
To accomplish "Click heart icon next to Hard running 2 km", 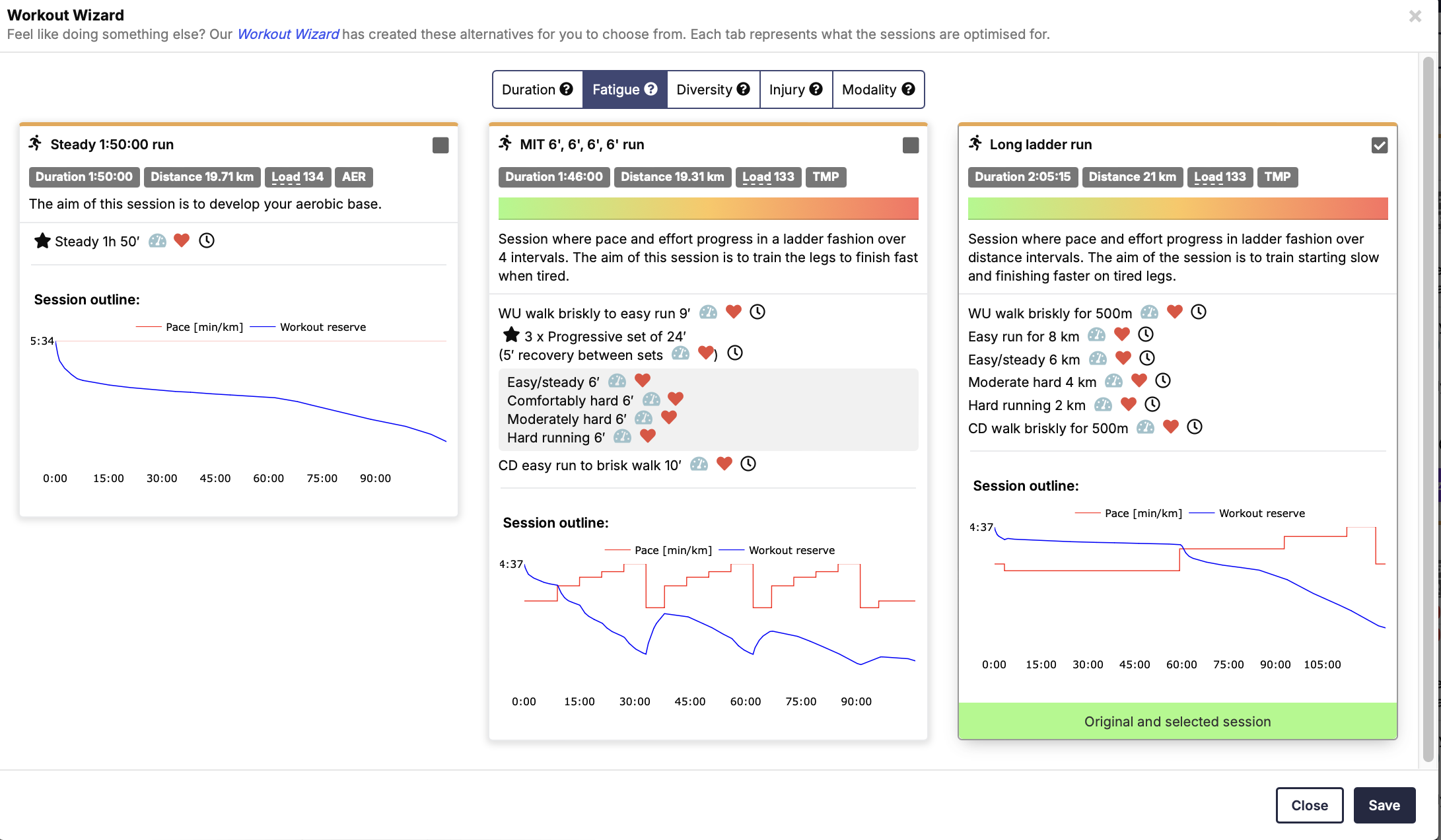I will point(1129,404).
